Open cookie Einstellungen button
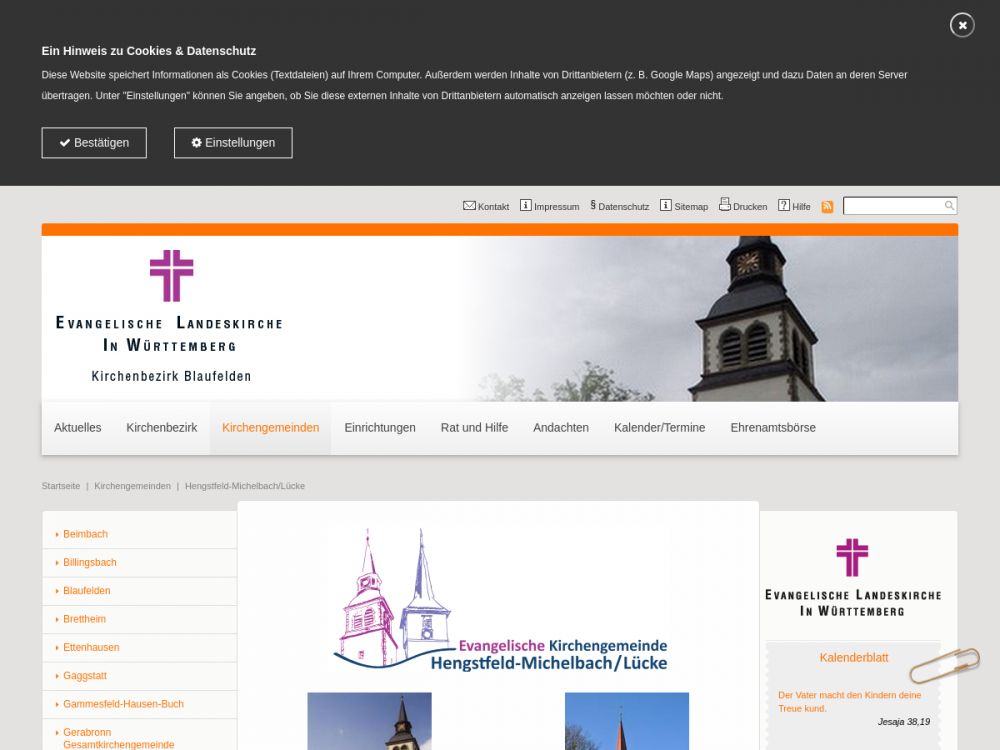 pyautogui.click(x=233, y=143)
